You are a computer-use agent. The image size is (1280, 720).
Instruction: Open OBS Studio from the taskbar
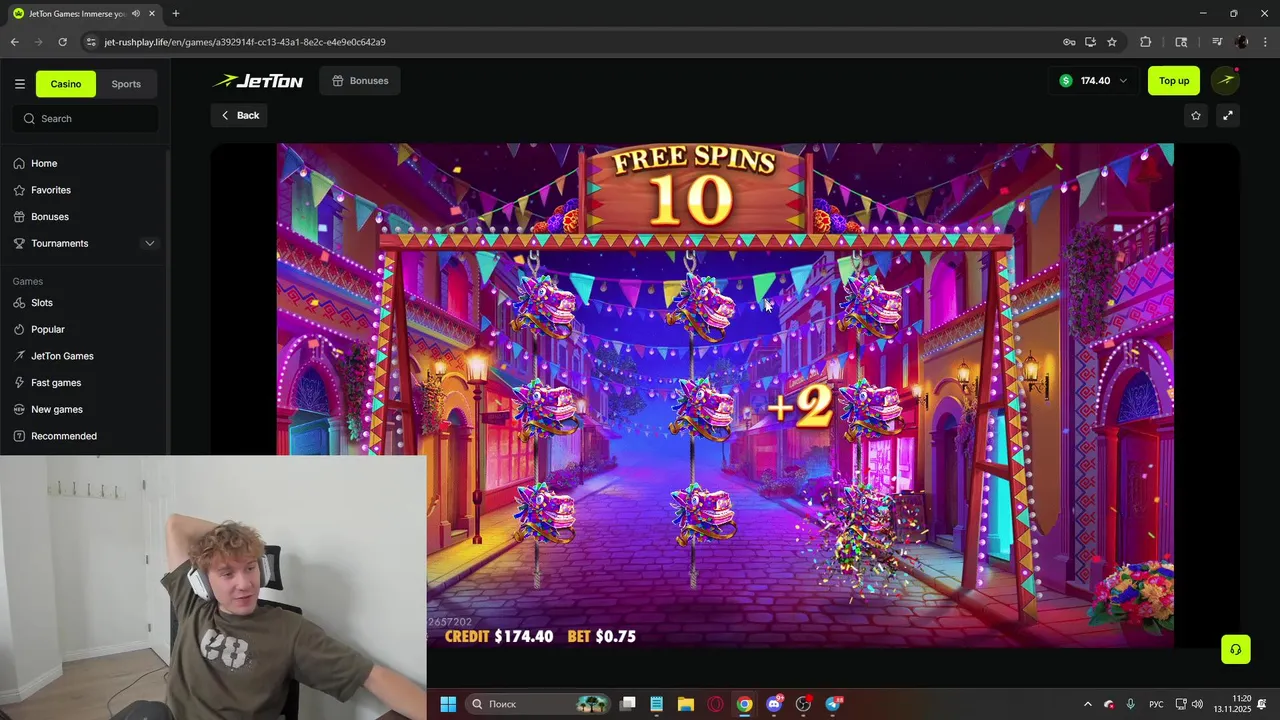(803, 704)
